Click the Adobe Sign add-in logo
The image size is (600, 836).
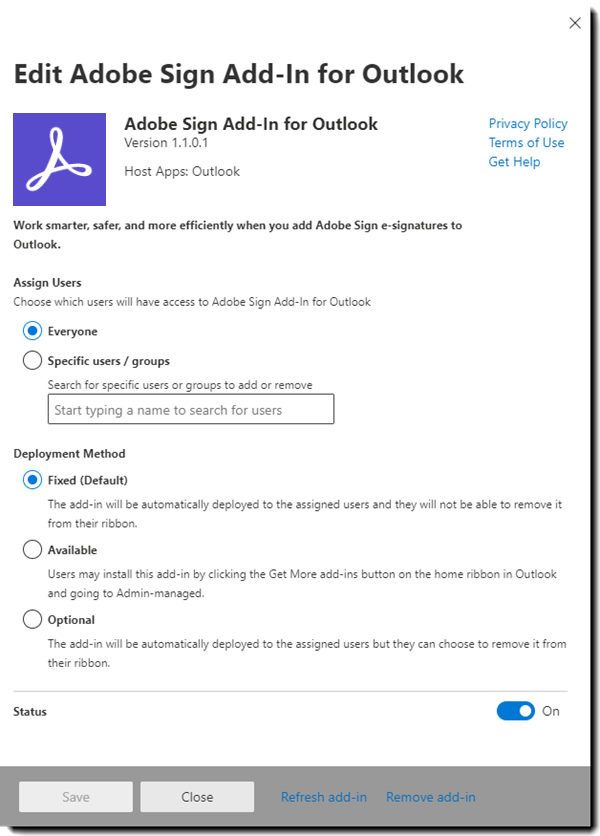(x=59, y=159)
